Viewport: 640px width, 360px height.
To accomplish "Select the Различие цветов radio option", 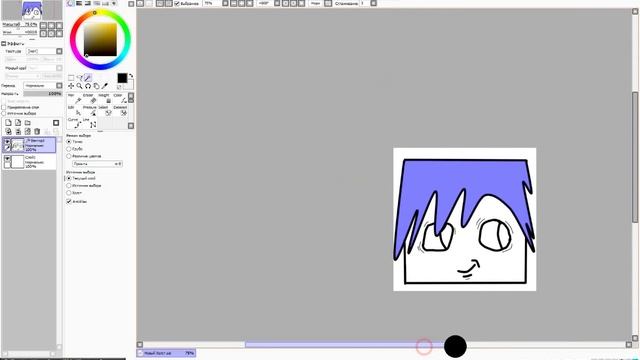I will click(x=69, y=156).
